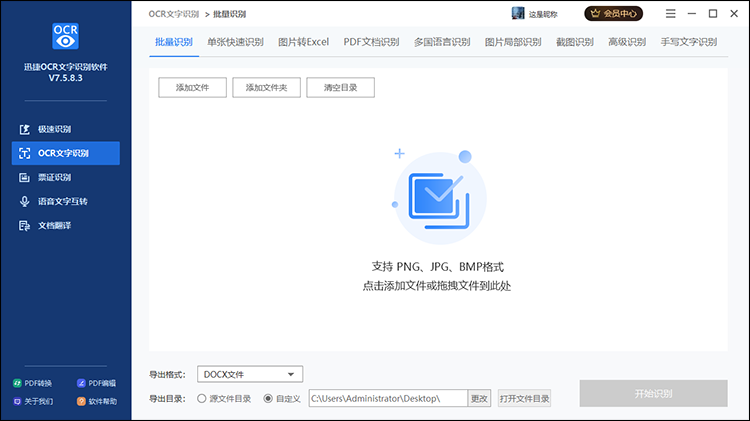Open 票证识别 sidebar item
The width and height of the screenshot is (750, 421).
tap(66, 177)
